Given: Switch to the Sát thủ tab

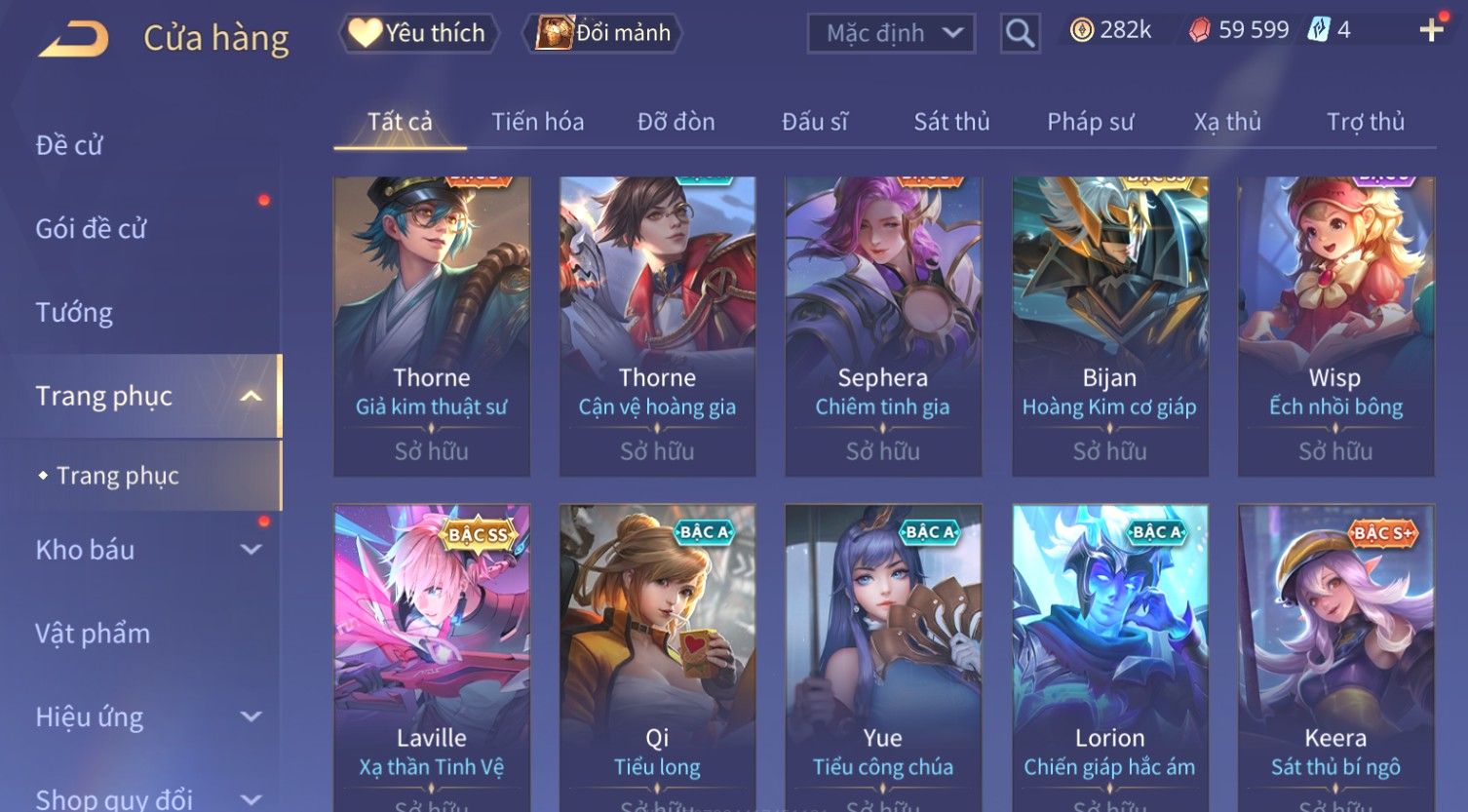Looking at the screenshot, I should click(951, 122).
